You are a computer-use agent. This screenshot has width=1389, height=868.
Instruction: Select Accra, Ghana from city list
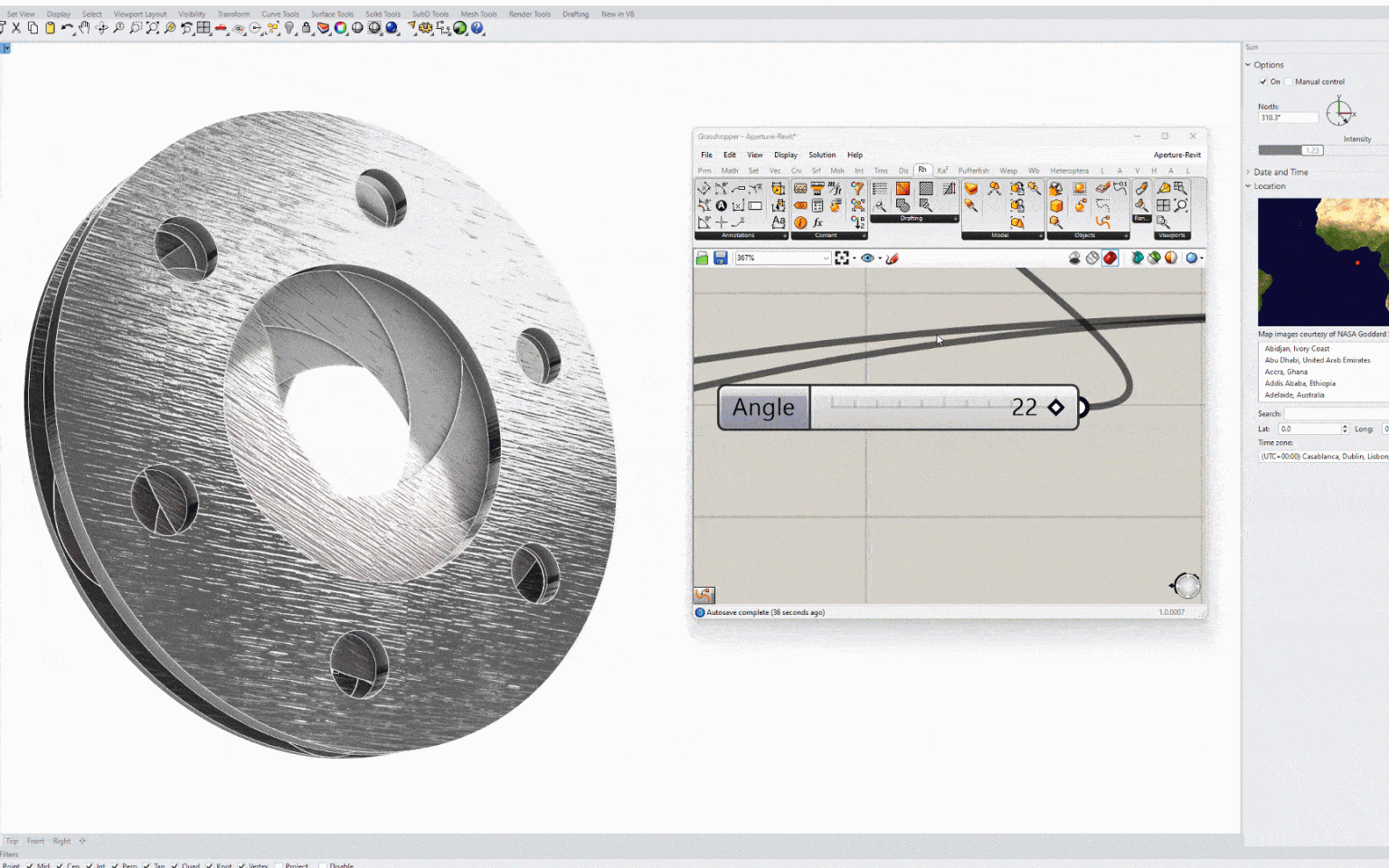1286,372
